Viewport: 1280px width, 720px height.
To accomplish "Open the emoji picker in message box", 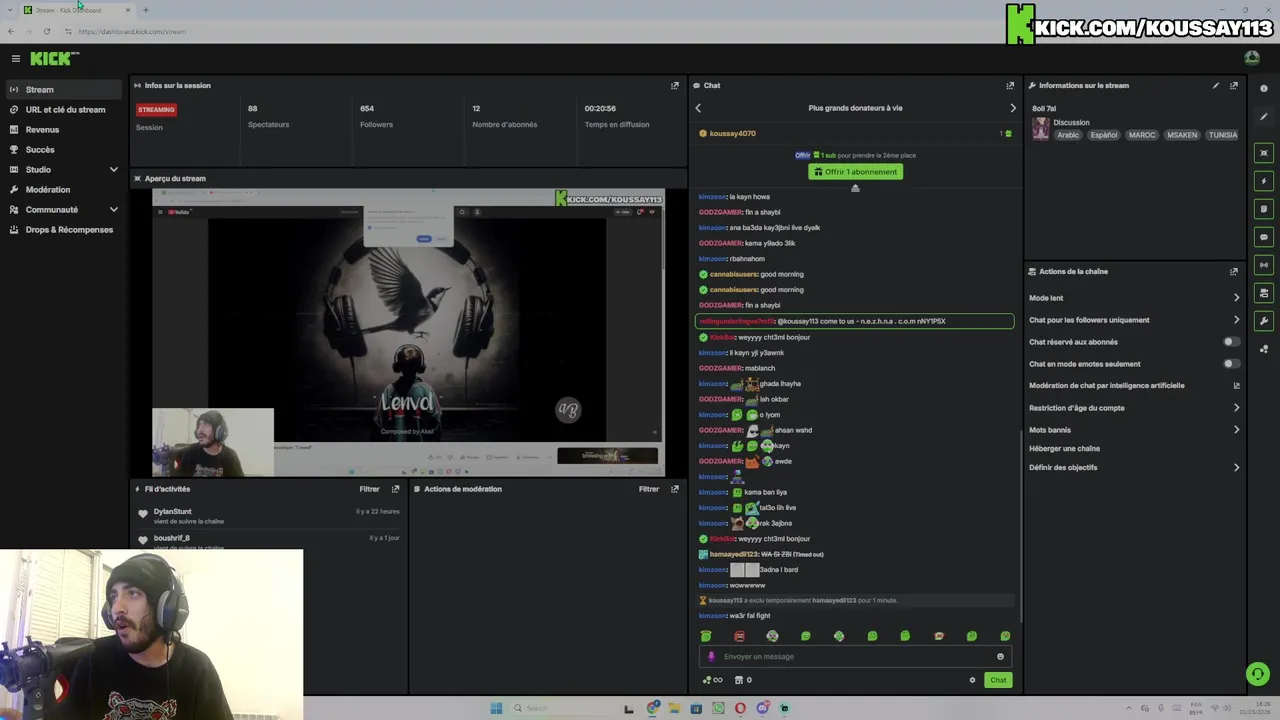I will click(x=1000, y=657).
